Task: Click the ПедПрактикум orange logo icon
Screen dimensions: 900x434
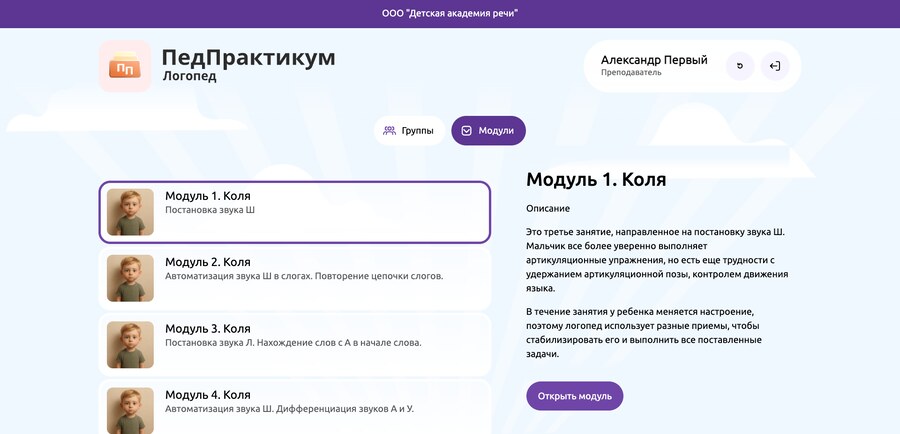Action: tap(125, 66)
